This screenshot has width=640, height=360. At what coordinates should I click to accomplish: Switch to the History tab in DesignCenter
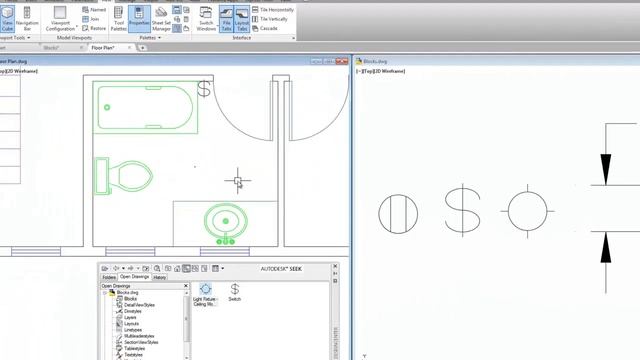(x=160, y=277)
